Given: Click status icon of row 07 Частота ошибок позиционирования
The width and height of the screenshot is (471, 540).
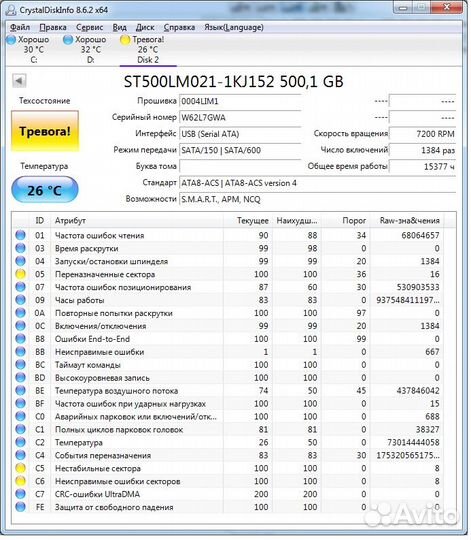Looking at the screenshot, I should coord(21,287).
